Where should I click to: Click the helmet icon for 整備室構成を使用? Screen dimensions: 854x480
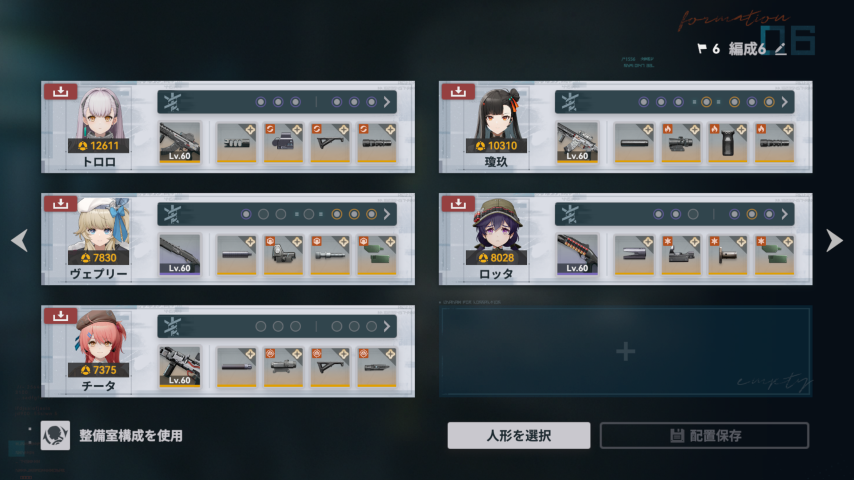(x=55, y=435)
